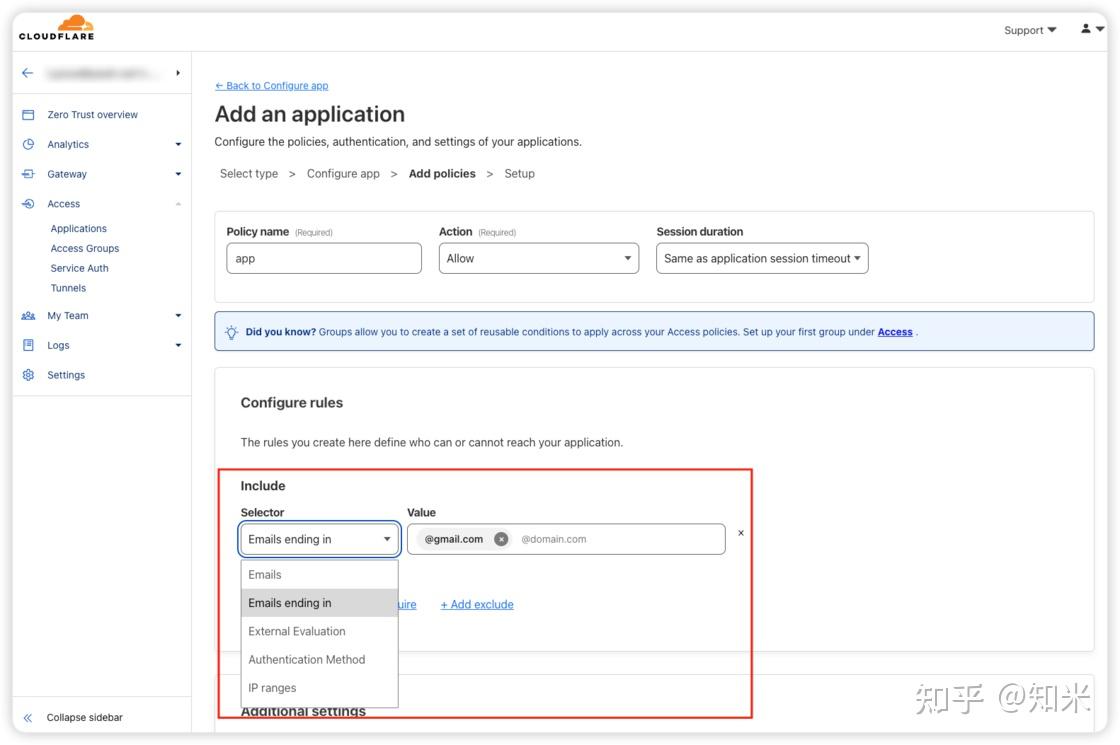Click the Gateway sidebar icon
The width and height of the screenshot is (1120, 745).
point(28,174)
